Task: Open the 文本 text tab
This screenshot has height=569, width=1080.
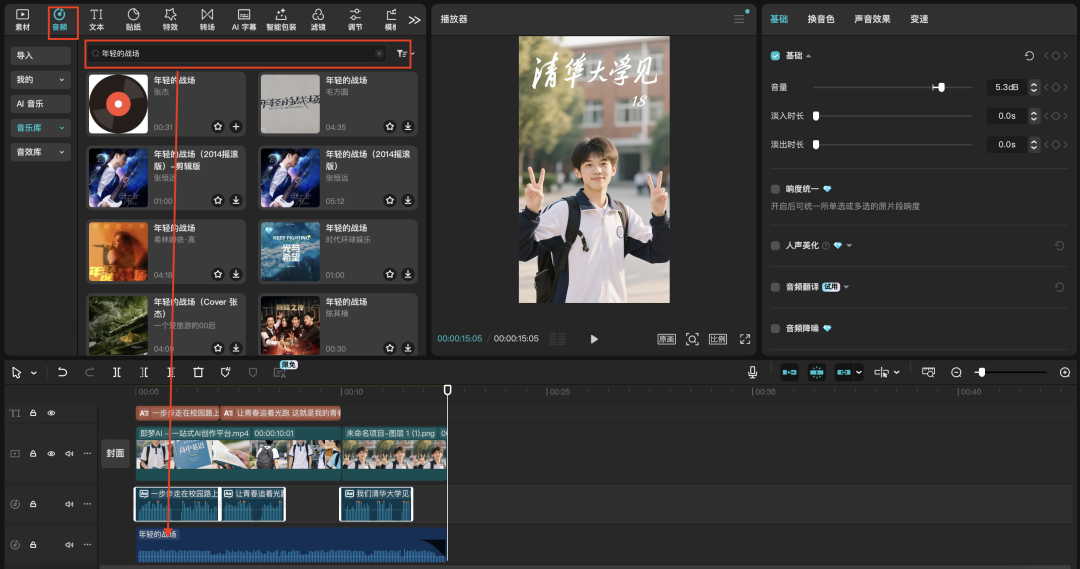Action: 96,19
